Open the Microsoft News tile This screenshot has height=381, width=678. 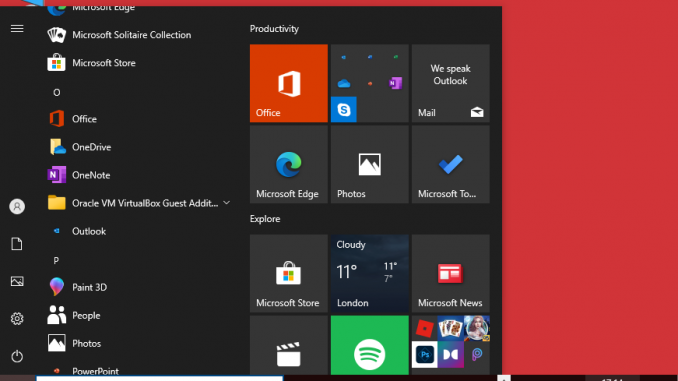click(x=451, y=273)
